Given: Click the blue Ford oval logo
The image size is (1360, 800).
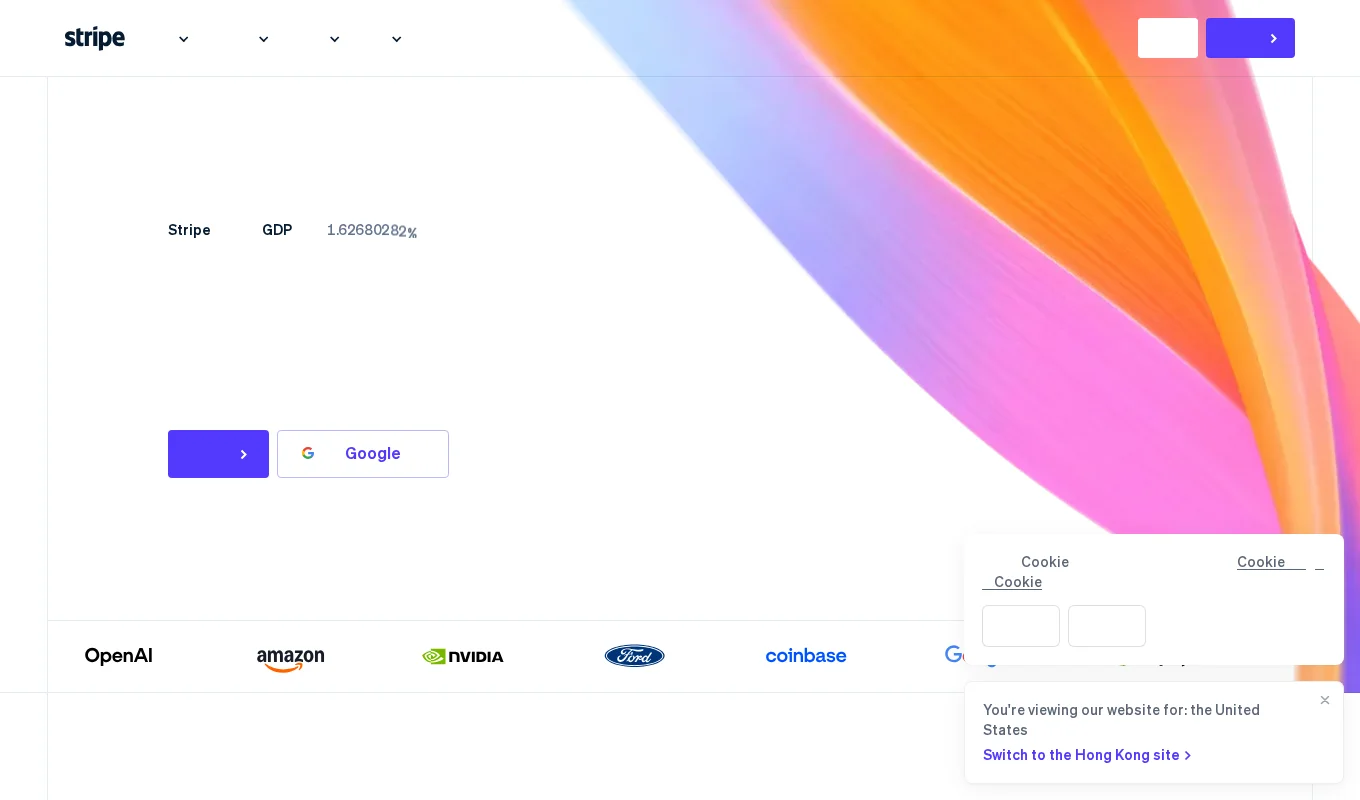Looking at the screenshot, I should (x=634, y=656).
